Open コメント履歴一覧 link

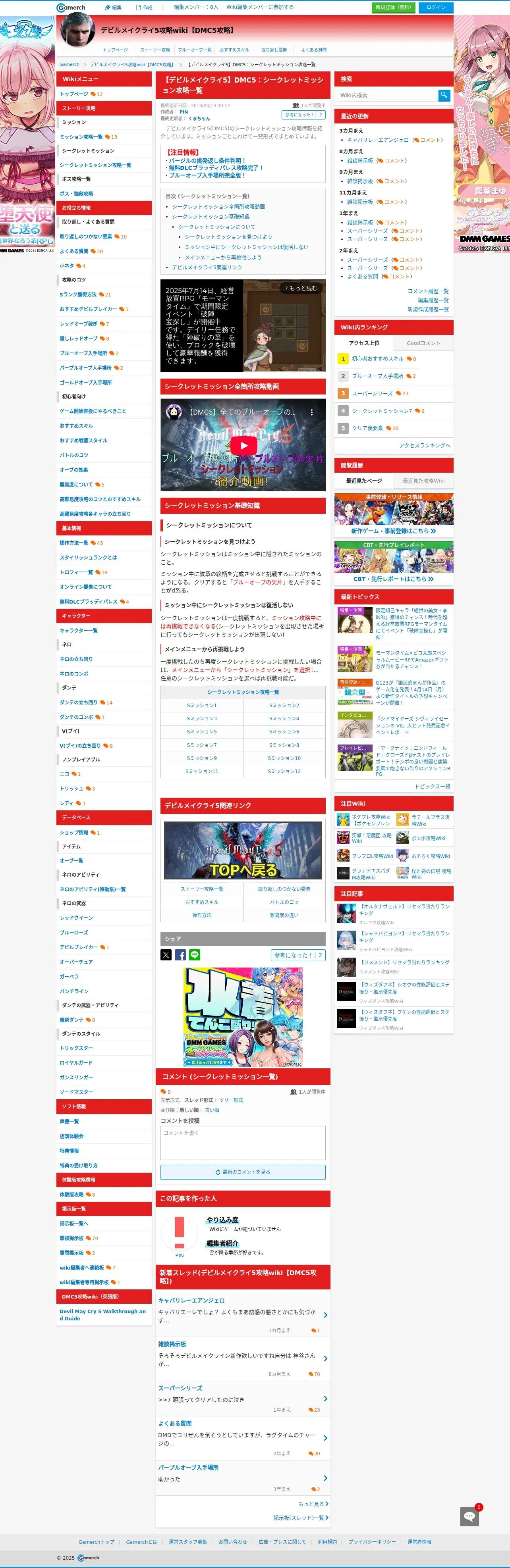click(x=428, y=291)
